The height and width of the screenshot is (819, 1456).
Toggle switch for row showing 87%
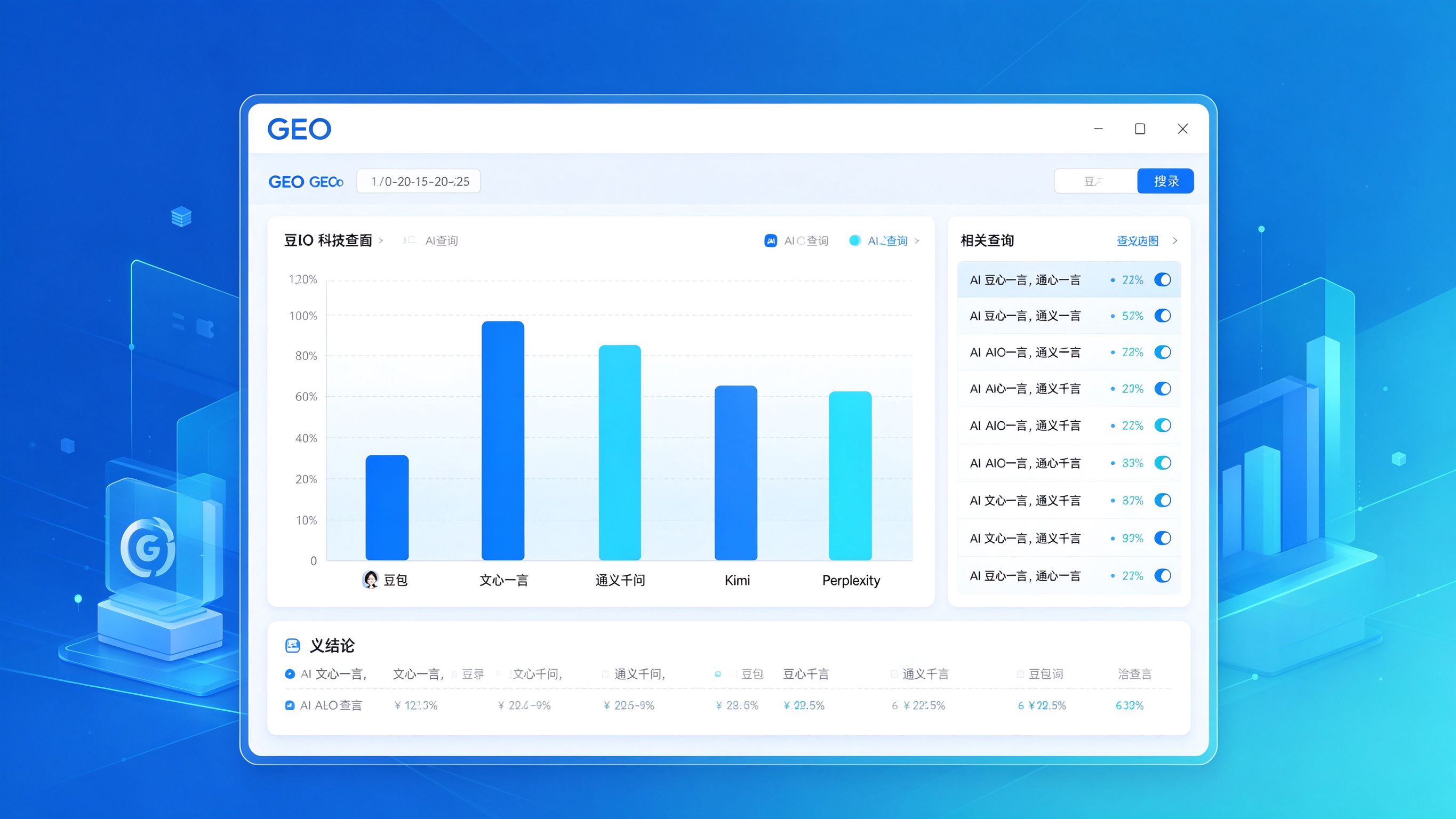coord(1163,500)
